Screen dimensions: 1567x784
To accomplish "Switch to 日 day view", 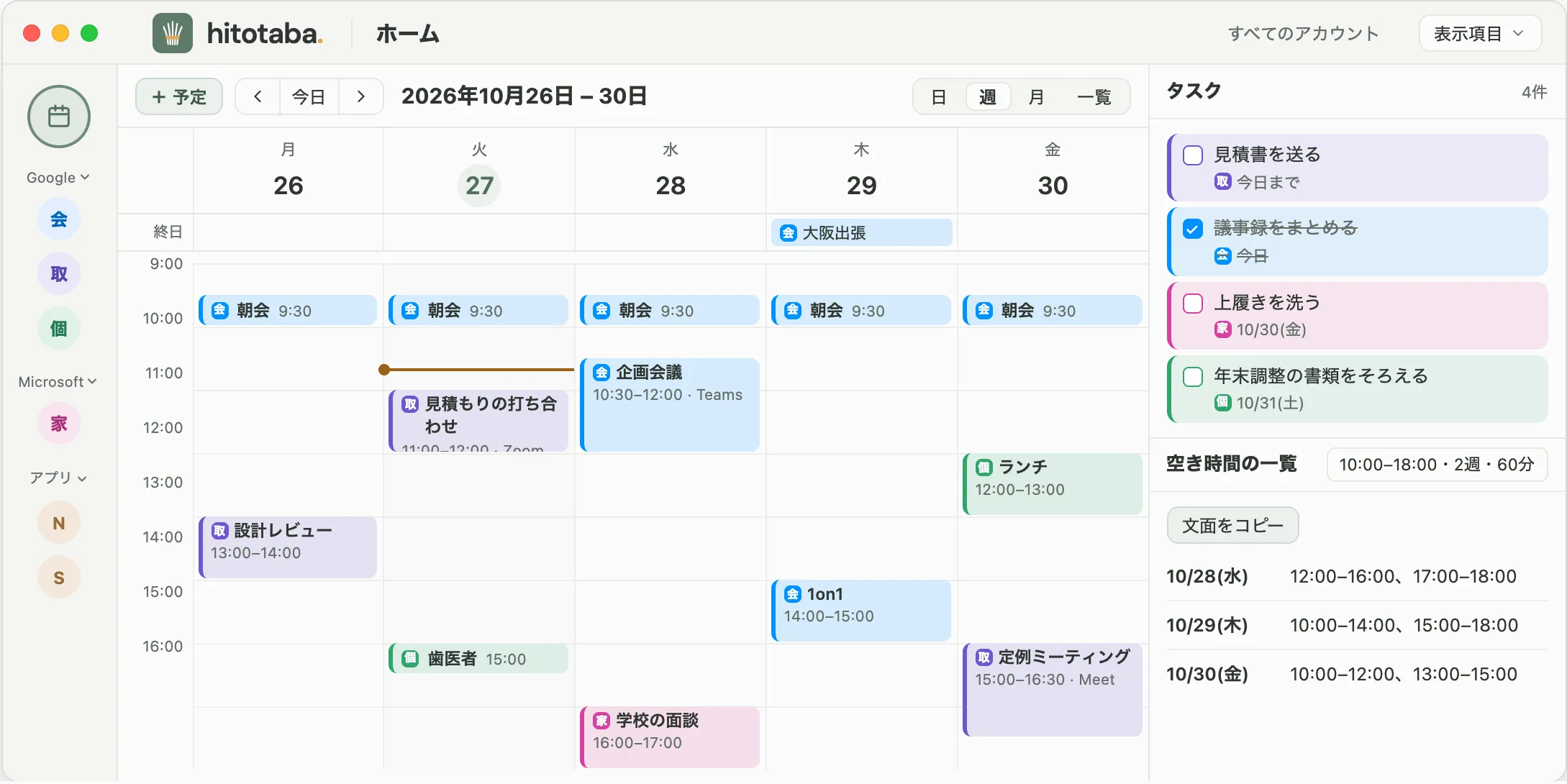I will point(939,97).
